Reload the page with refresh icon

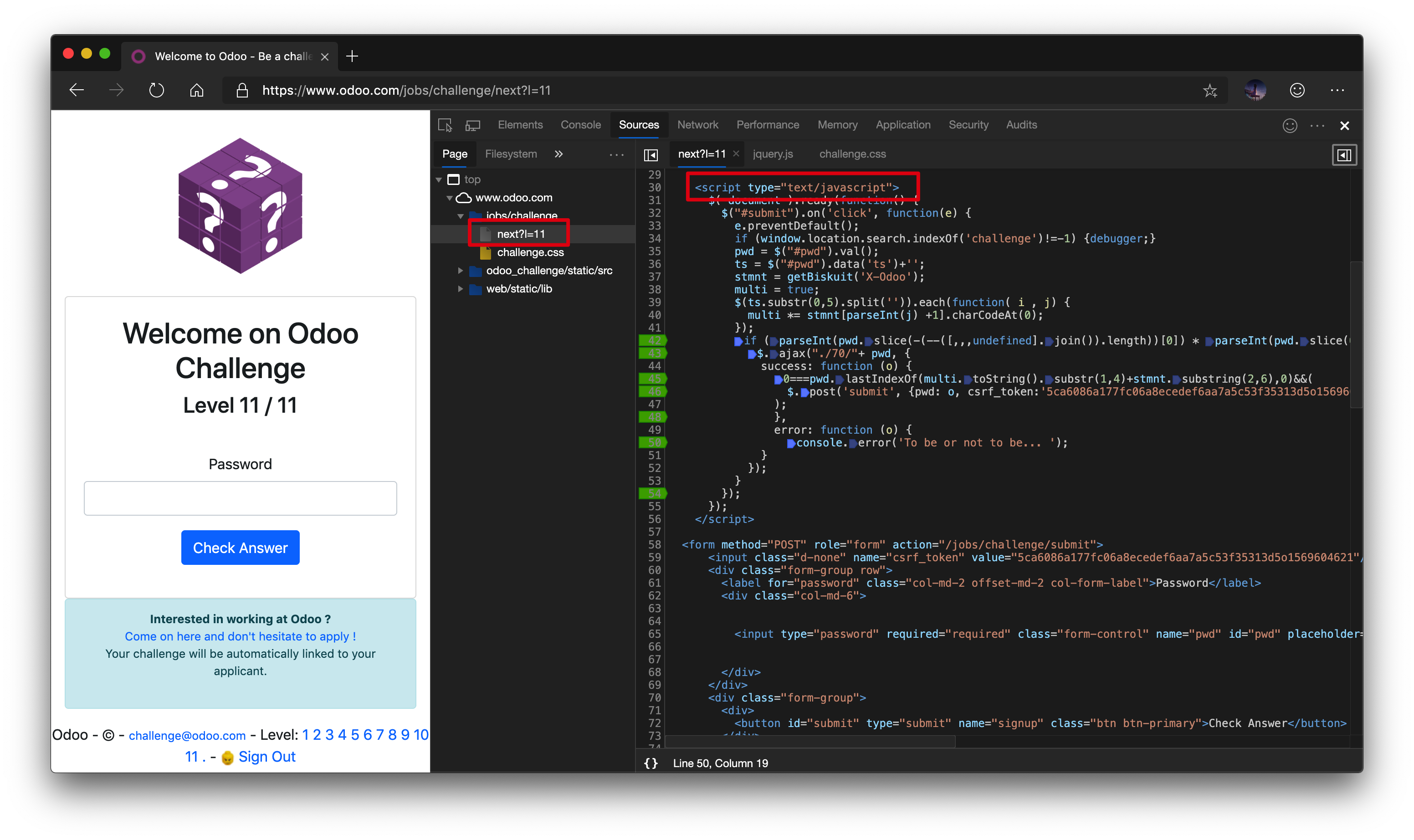click(157, 90)
